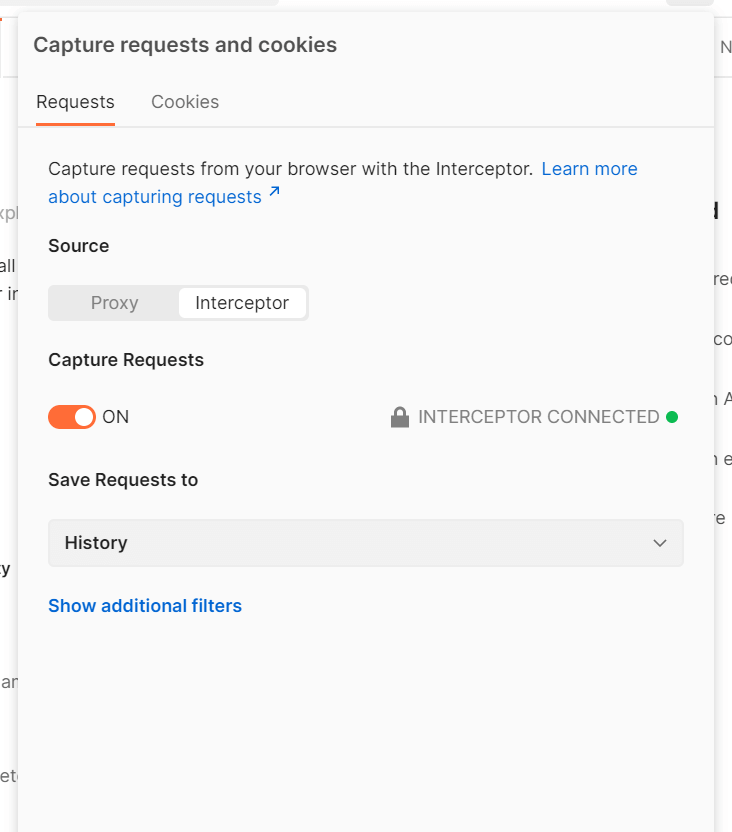Click the ON label beside the toggle
This screenshot has width=732, height=832.
point(116,417)
